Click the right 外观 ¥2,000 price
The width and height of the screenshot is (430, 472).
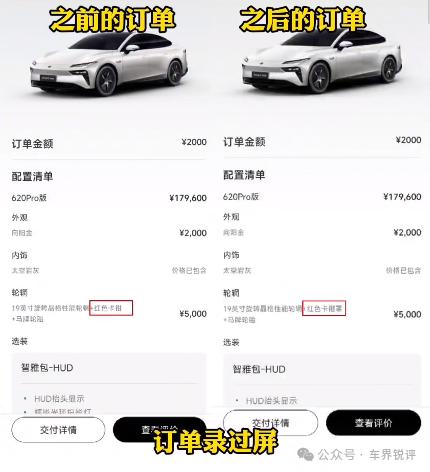click(407, 232)
